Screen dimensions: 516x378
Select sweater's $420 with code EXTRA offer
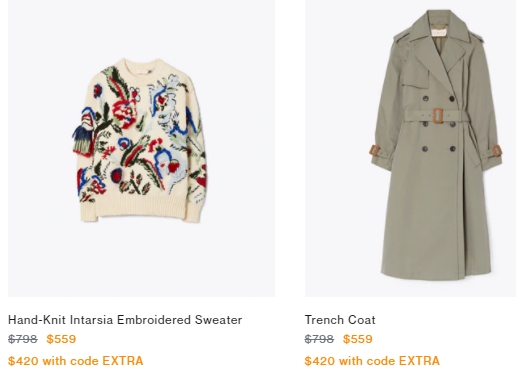point(76,361)
